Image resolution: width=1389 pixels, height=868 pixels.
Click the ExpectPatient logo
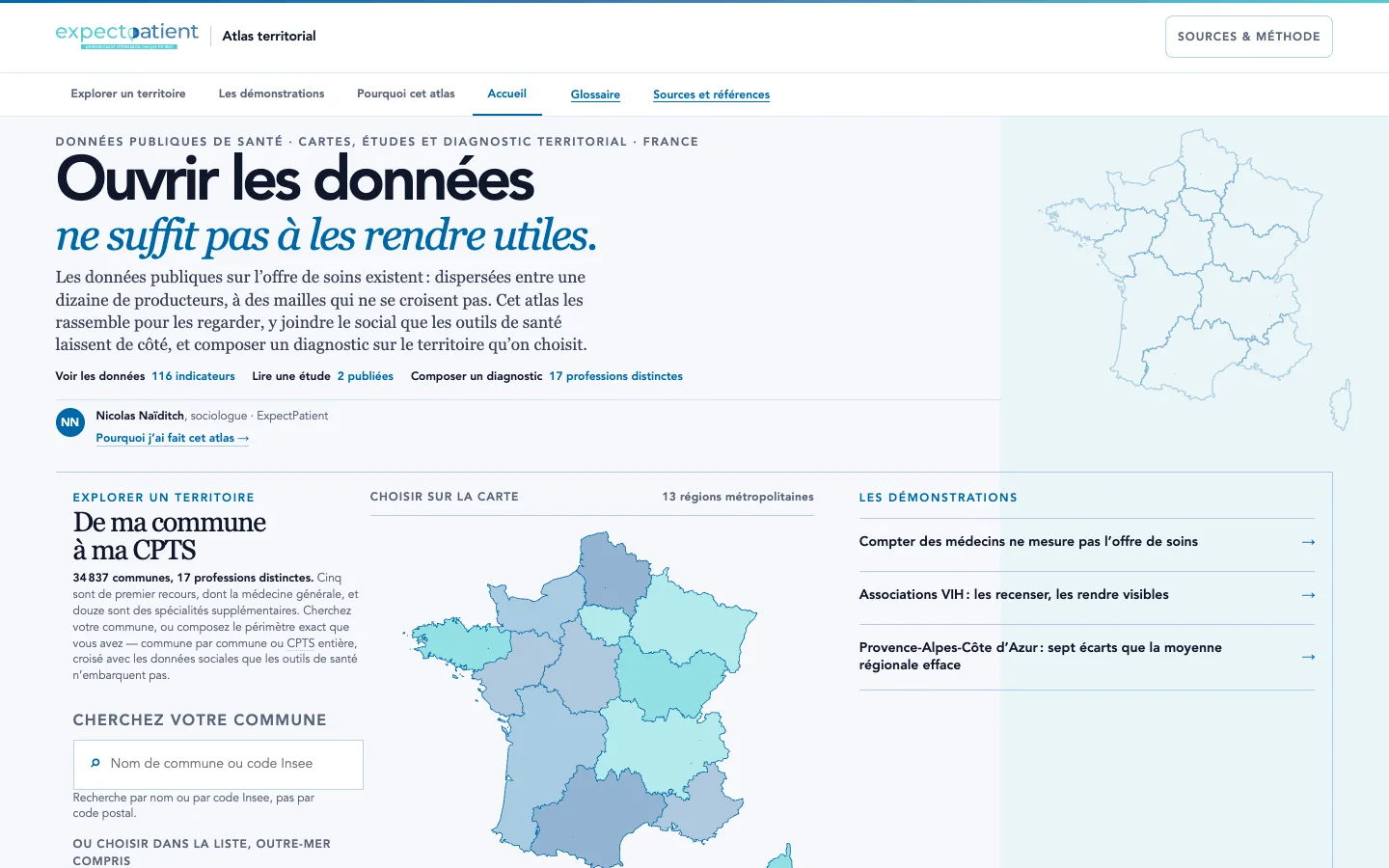[127, 36]
